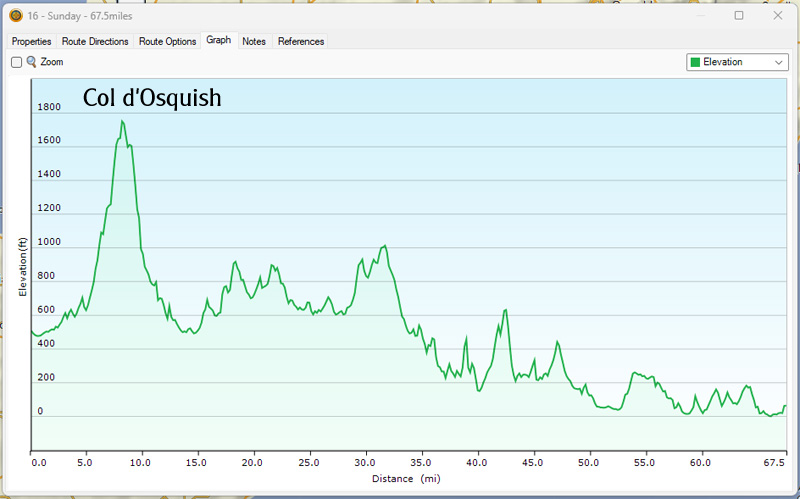The image size is (800, 499).
Task: Switch to the Properties tab
Action: 31,41
